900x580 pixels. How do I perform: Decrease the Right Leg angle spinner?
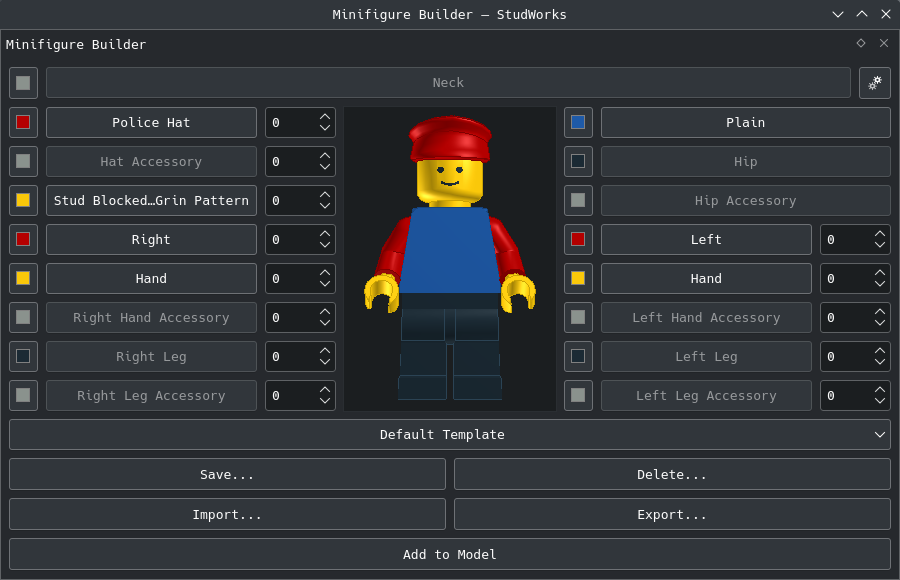click(x=325, y=362)
